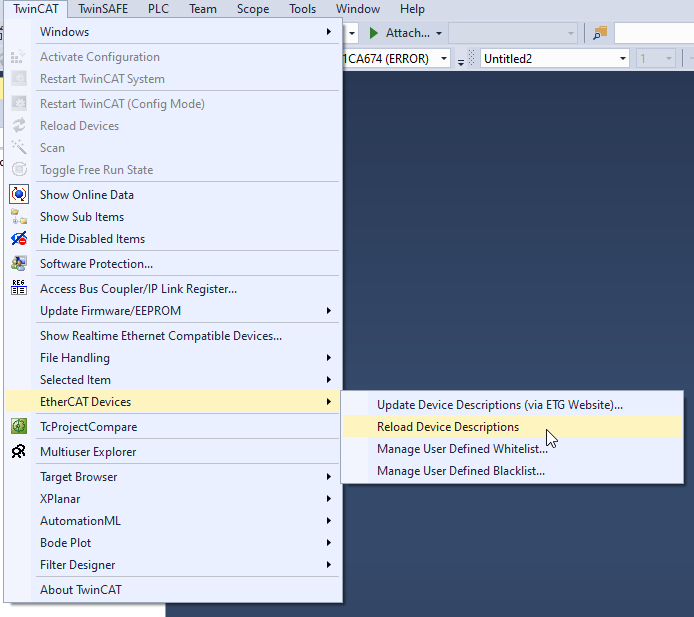
Task: Click the Toggle Free Run State entry
Action: [x=174, y=170]
